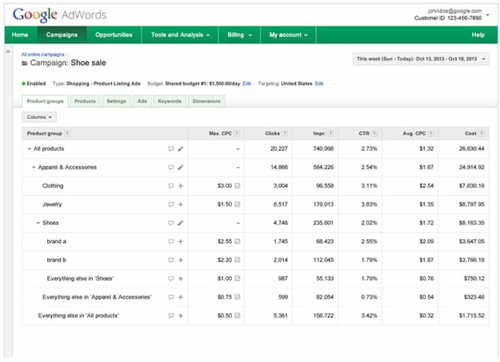The image size is (500, 362).
Task: Open Tools and Analysis menu
Action: (x=180, y=35)
